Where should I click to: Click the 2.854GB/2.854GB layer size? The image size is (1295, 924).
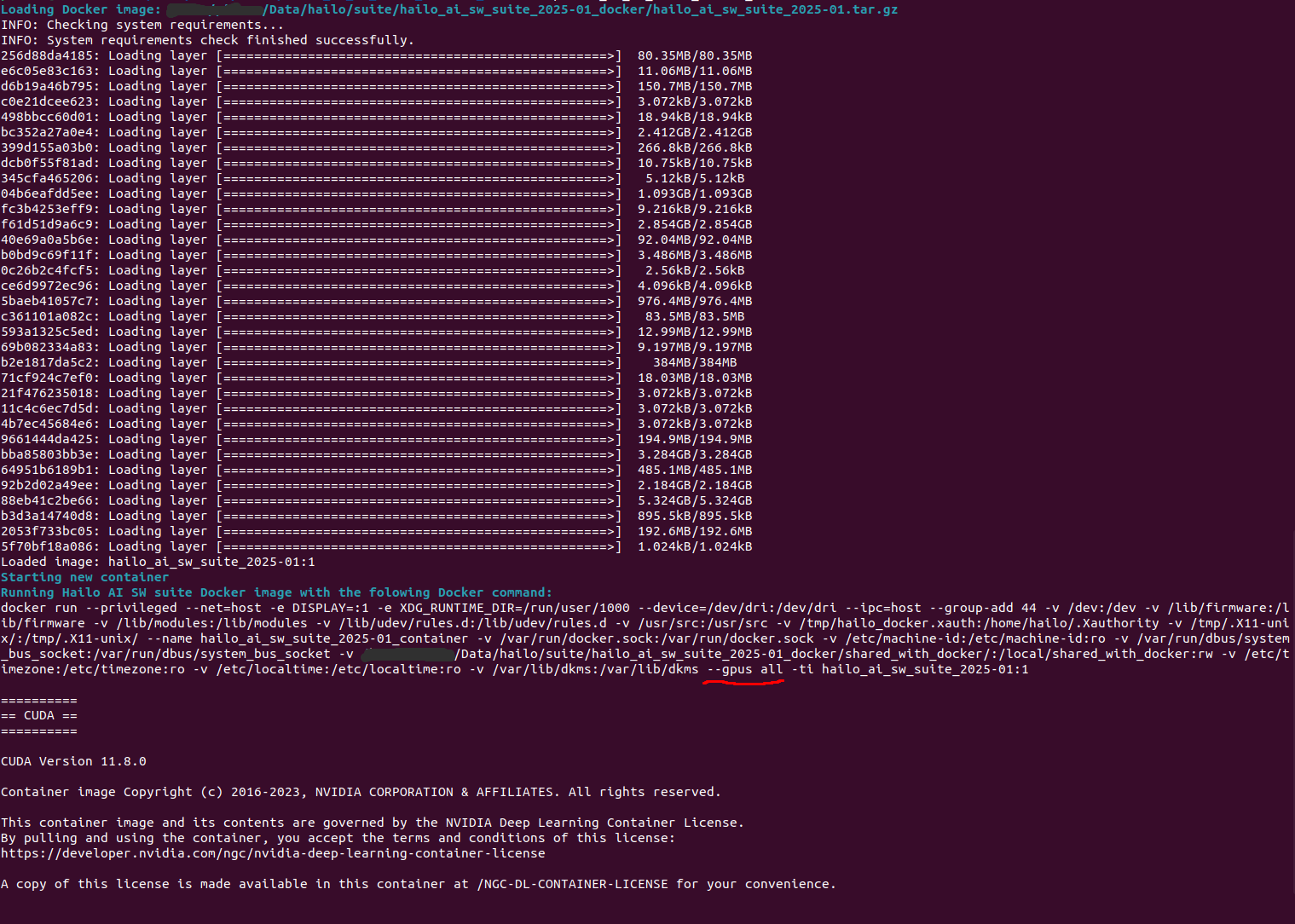tap(694, 224)
